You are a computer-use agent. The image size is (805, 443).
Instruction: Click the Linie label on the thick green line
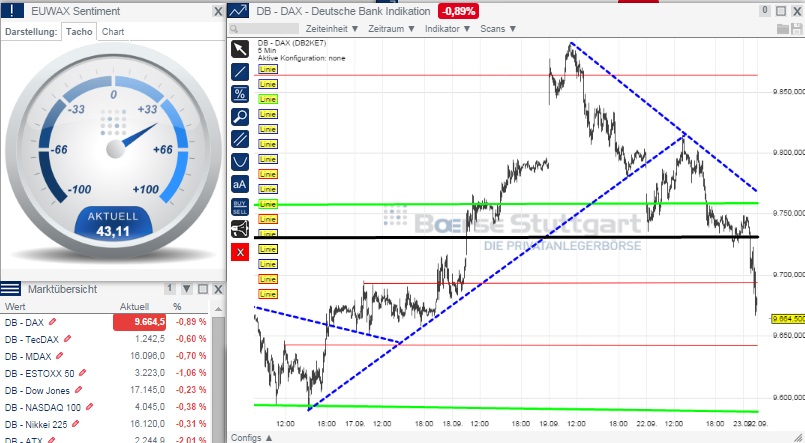[267, 204]
